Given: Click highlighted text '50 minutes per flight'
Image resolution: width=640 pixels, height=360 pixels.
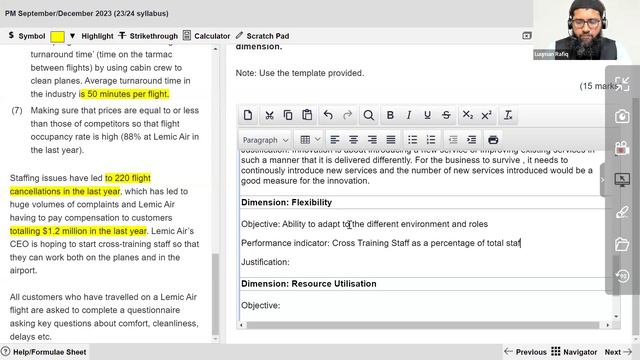Looking at the screenshot, I should pos(128,94).
